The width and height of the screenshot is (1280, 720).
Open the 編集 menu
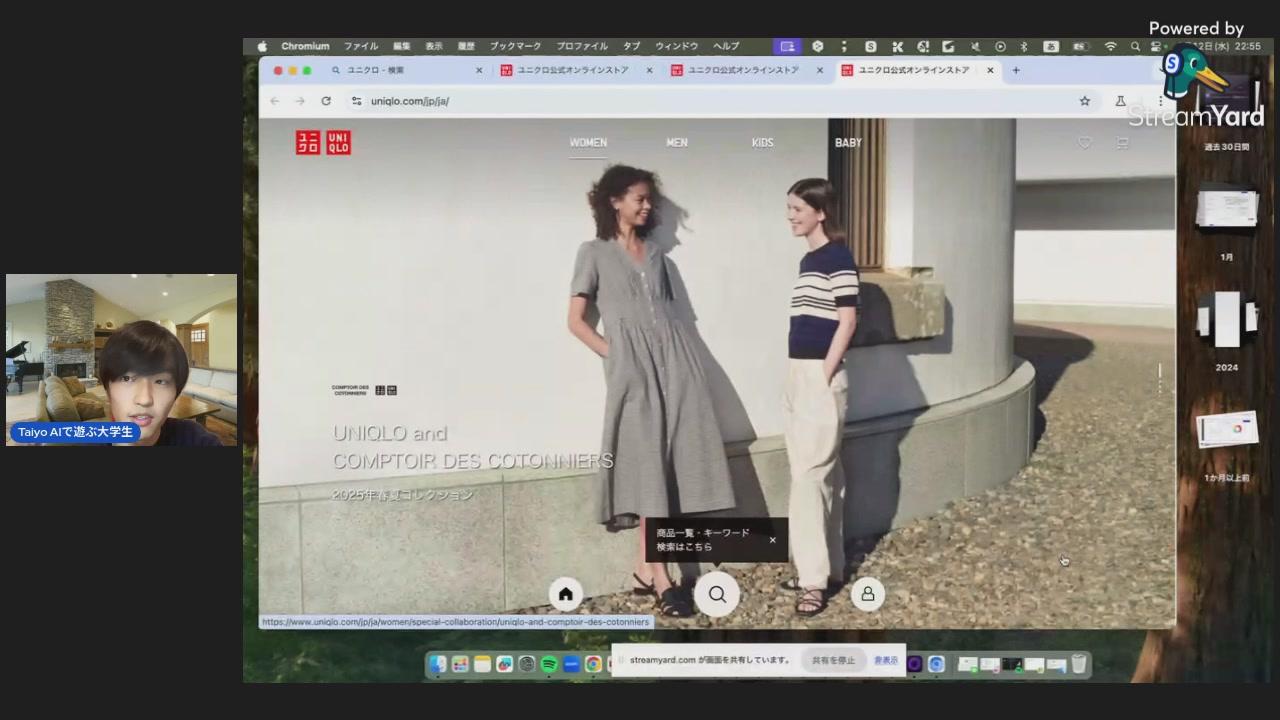click(402, 46)
